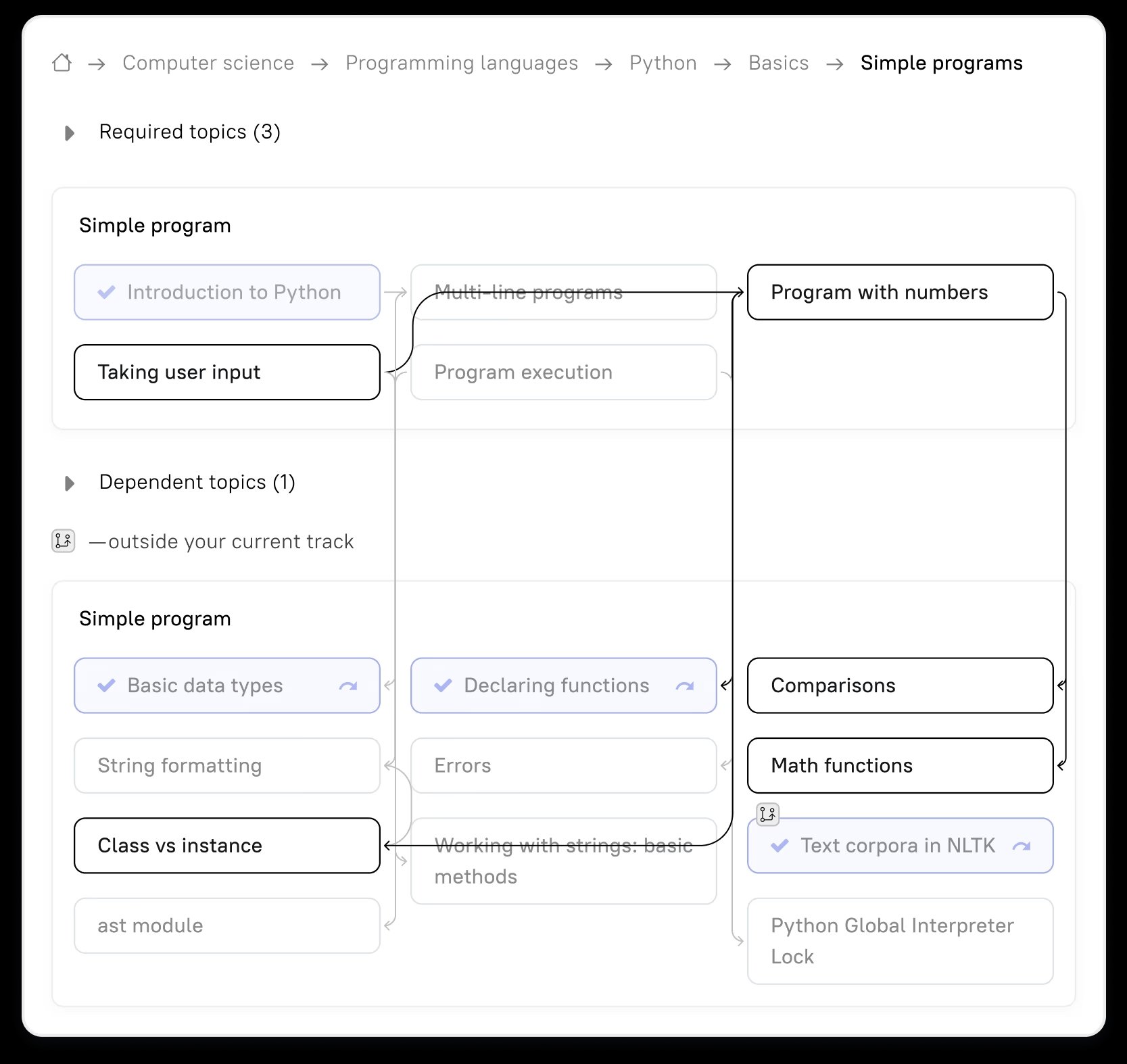Viewport: 1127px width, 1064px height.
Task: Click the home icon in breadcrumb
Action: [62, 63]
